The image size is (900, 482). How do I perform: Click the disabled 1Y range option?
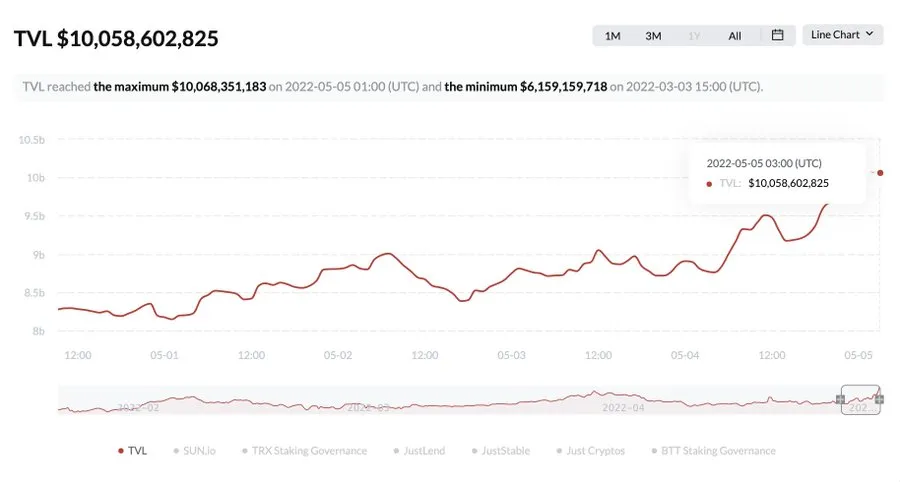(x=694, y=36)
